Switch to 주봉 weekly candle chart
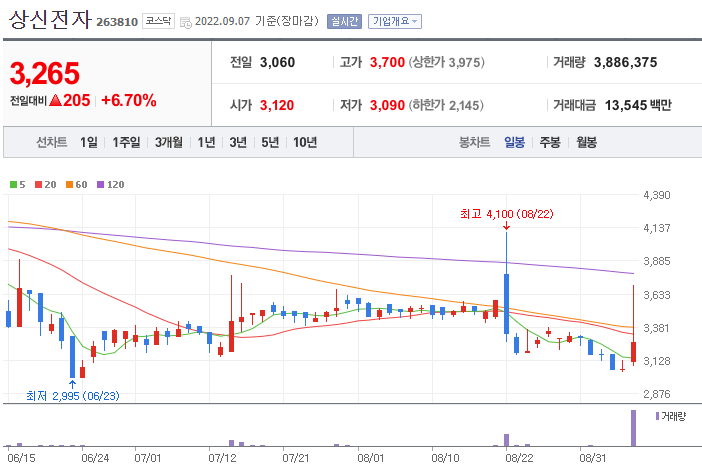The width and height of the screenshot is (702, 470). click(550, 142)
